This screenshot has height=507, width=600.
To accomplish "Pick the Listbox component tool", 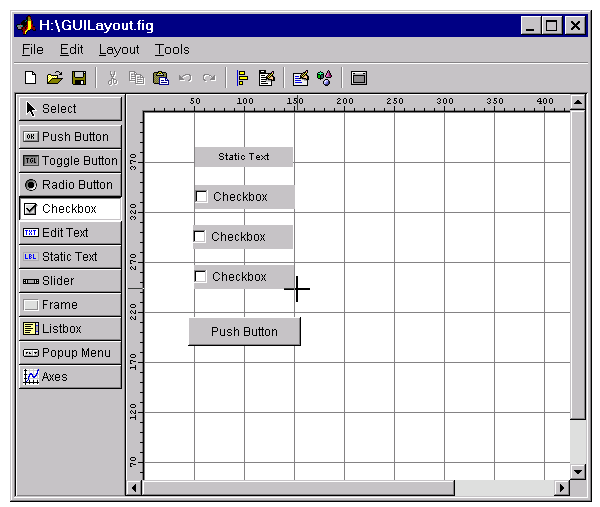I will pos(70,329).
